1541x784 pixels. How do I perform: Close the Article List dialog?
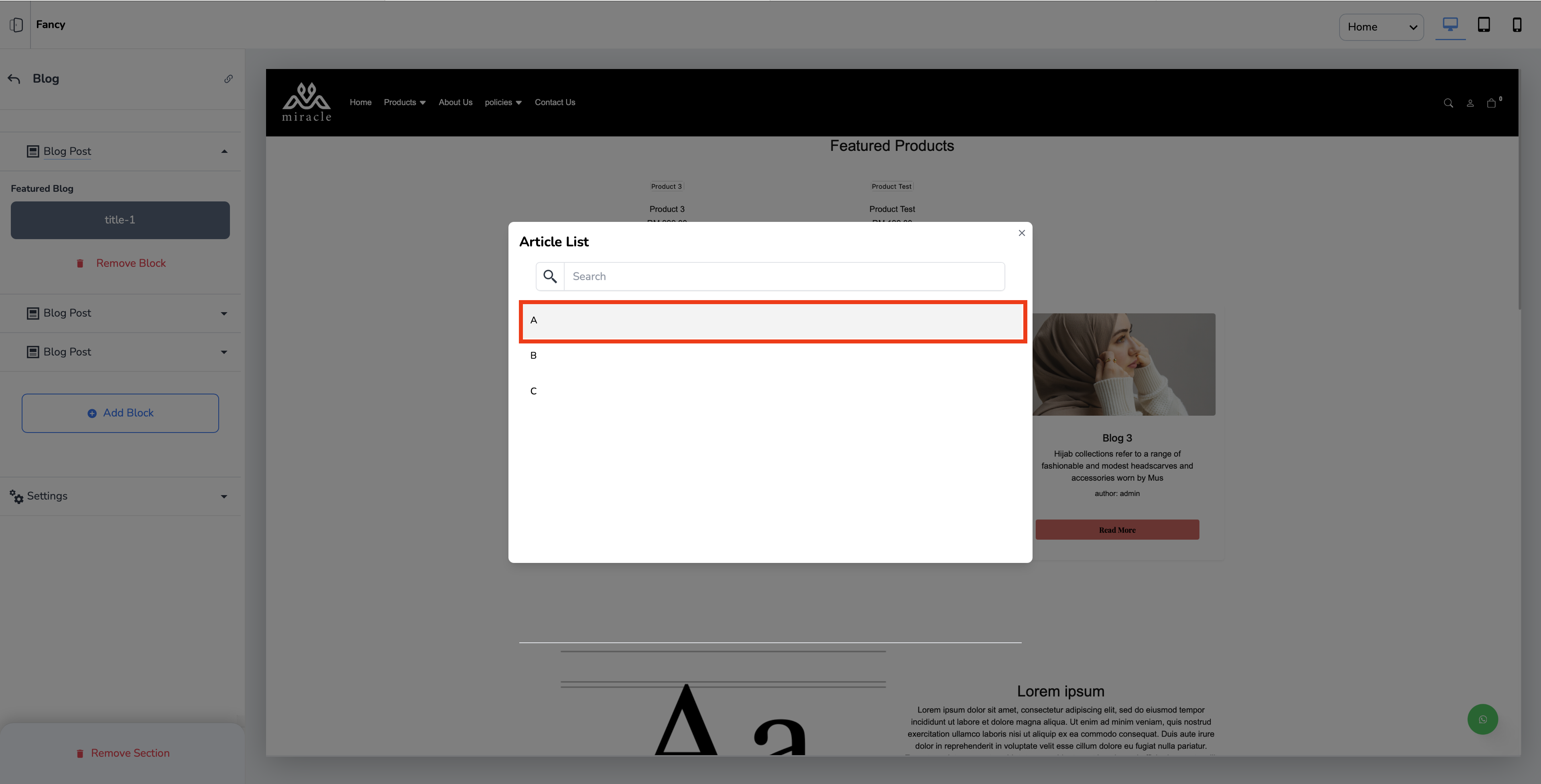tap(1022, 233)
